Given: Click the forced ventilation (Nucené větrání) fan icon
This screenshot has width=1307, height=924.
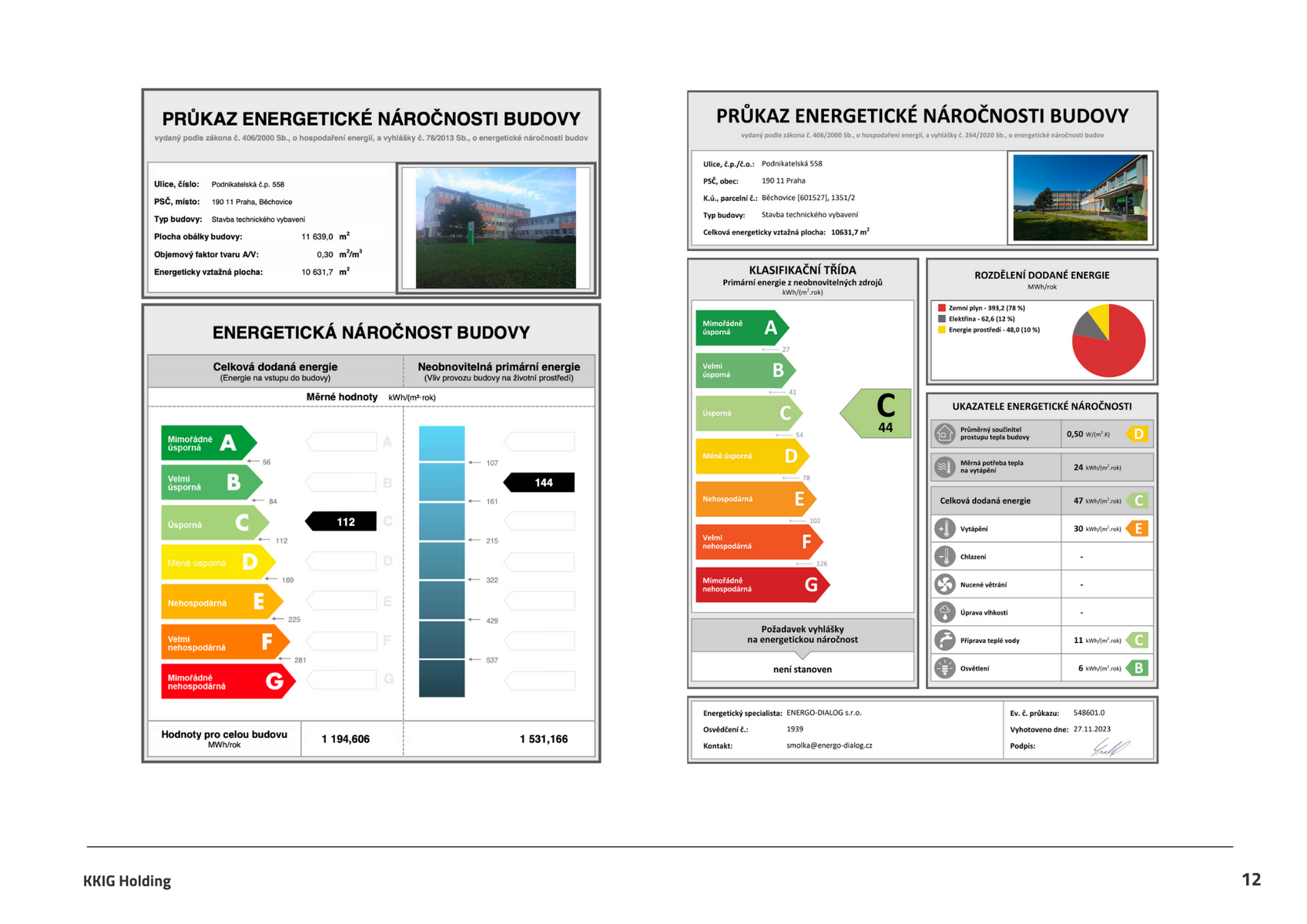Looking at the screenshot, I should pyautogui.click(x=944, y=584).
